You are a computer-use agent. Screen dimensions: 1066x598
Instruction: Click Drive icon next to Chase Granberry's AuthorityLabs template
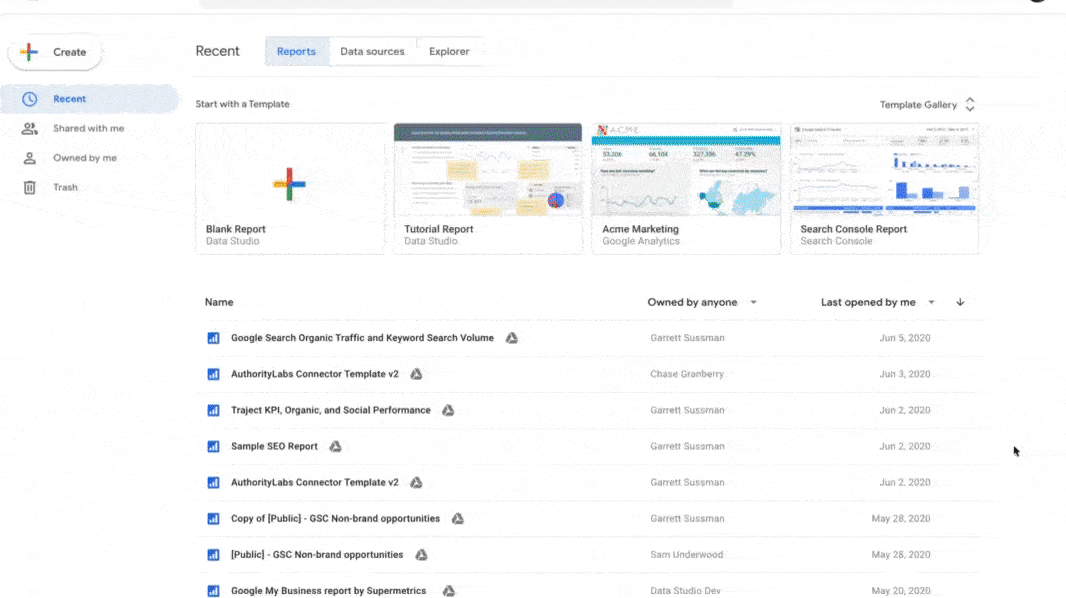[x=416, y=374]
